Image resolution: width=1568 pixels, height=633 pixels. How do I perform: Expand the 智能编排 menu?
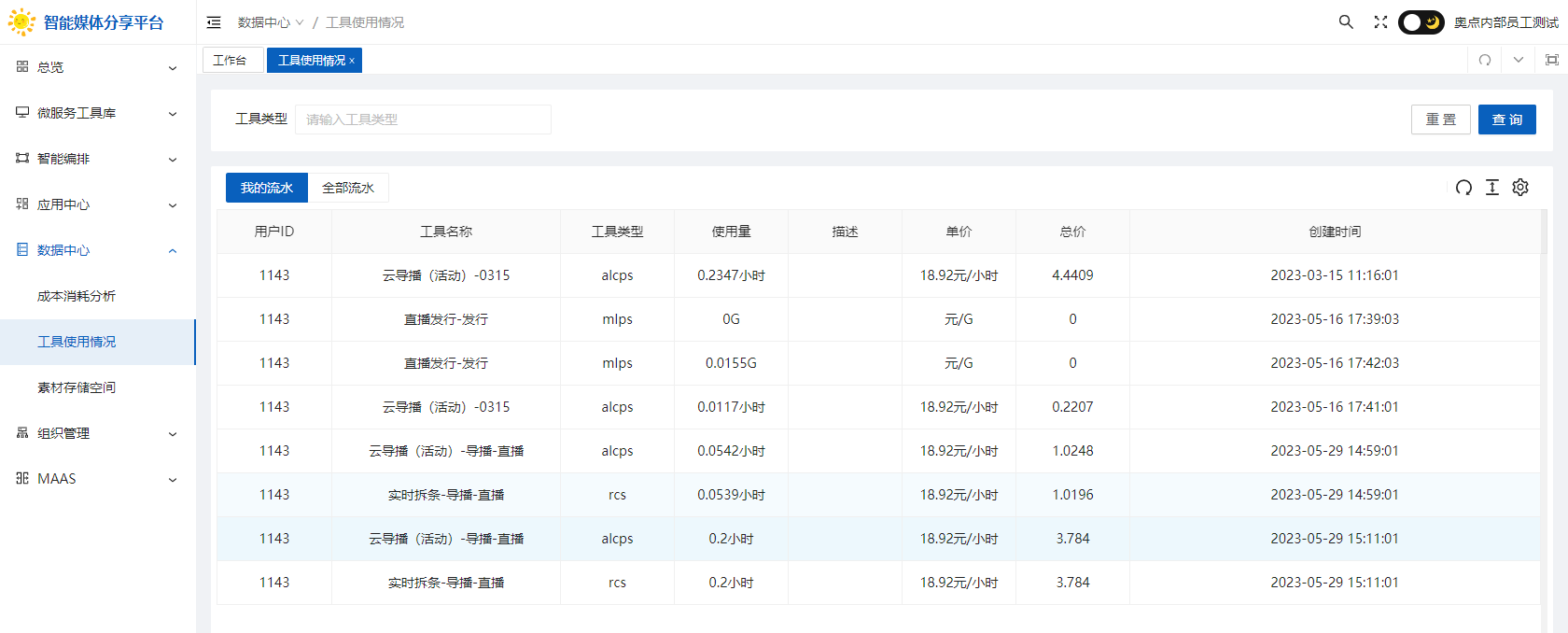coord(97,159)
